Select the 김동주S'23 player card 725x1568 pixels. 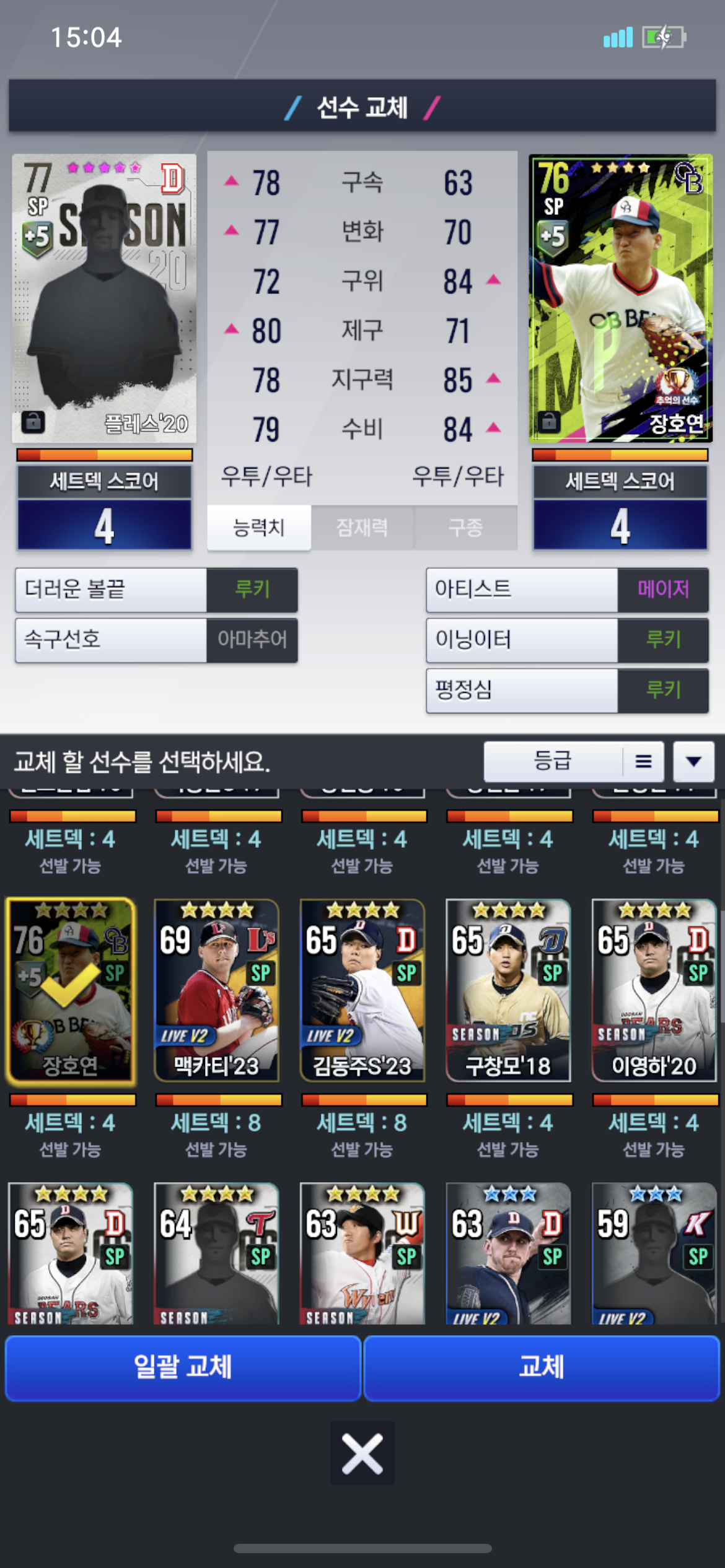pyautogui.click(x=362, y=991)
